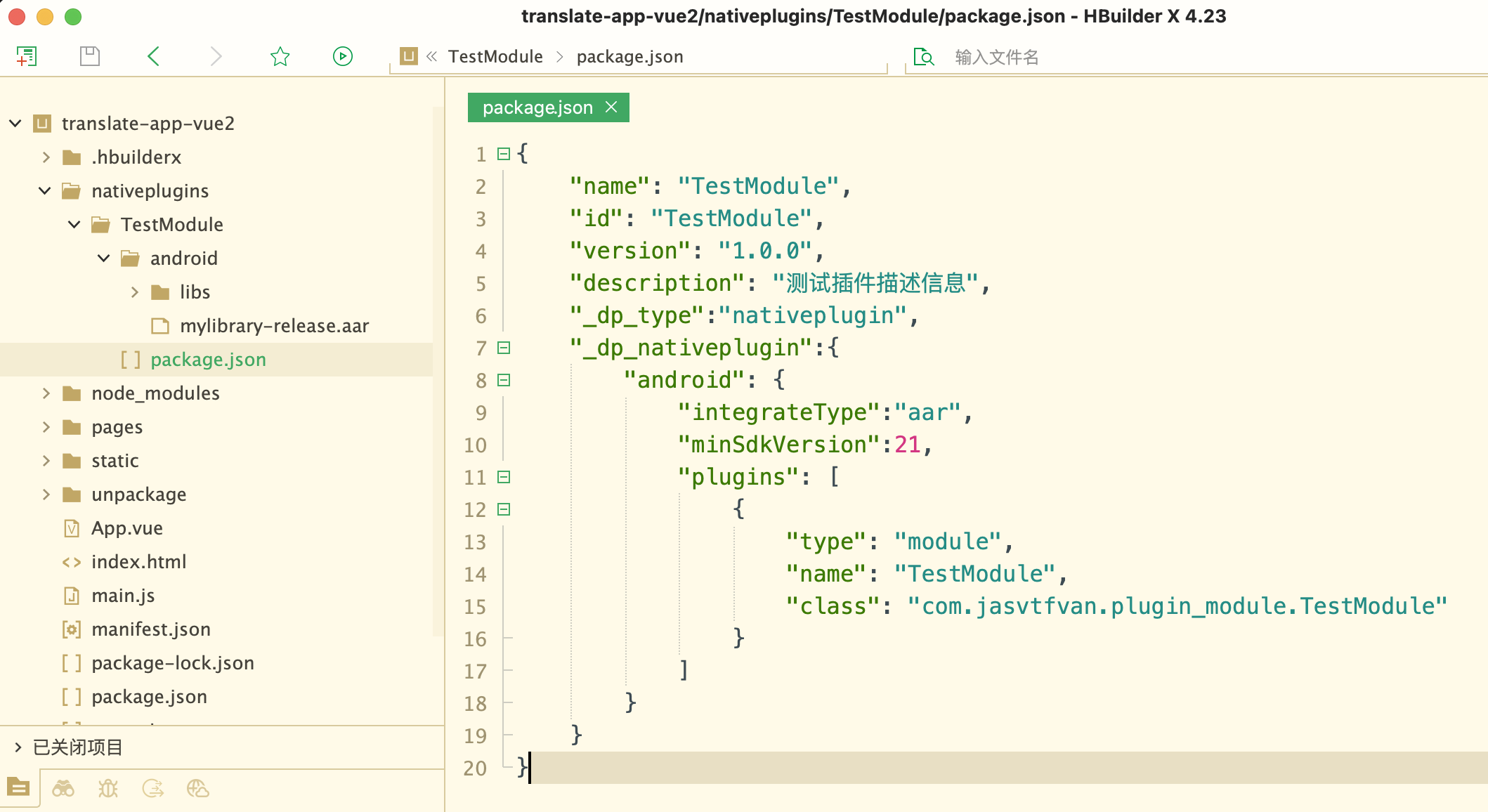Open root package.json in the file tree
Screen dimensions: 1488x812
tap(149, 697)
